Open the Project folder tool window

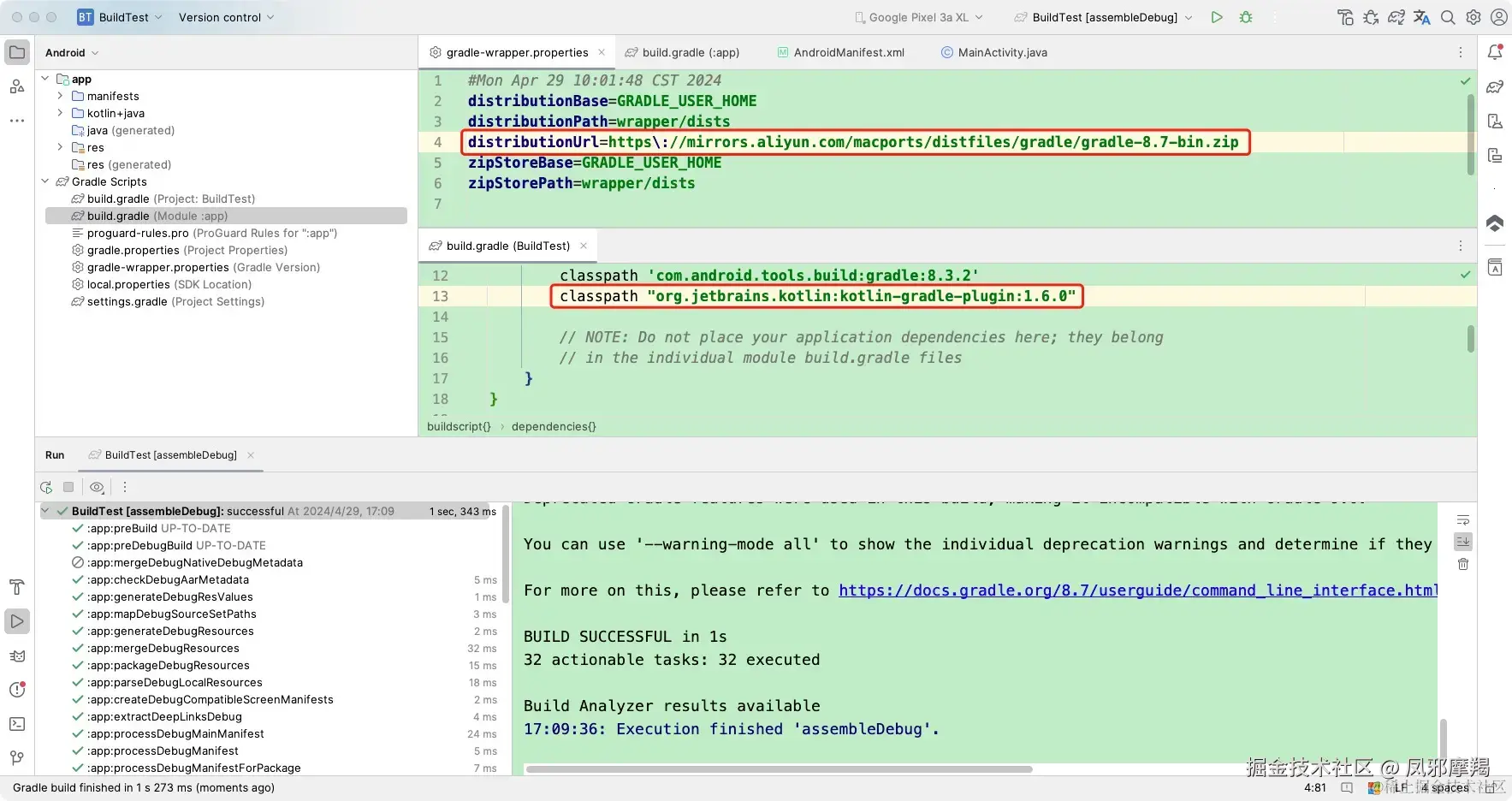[17, 52]
